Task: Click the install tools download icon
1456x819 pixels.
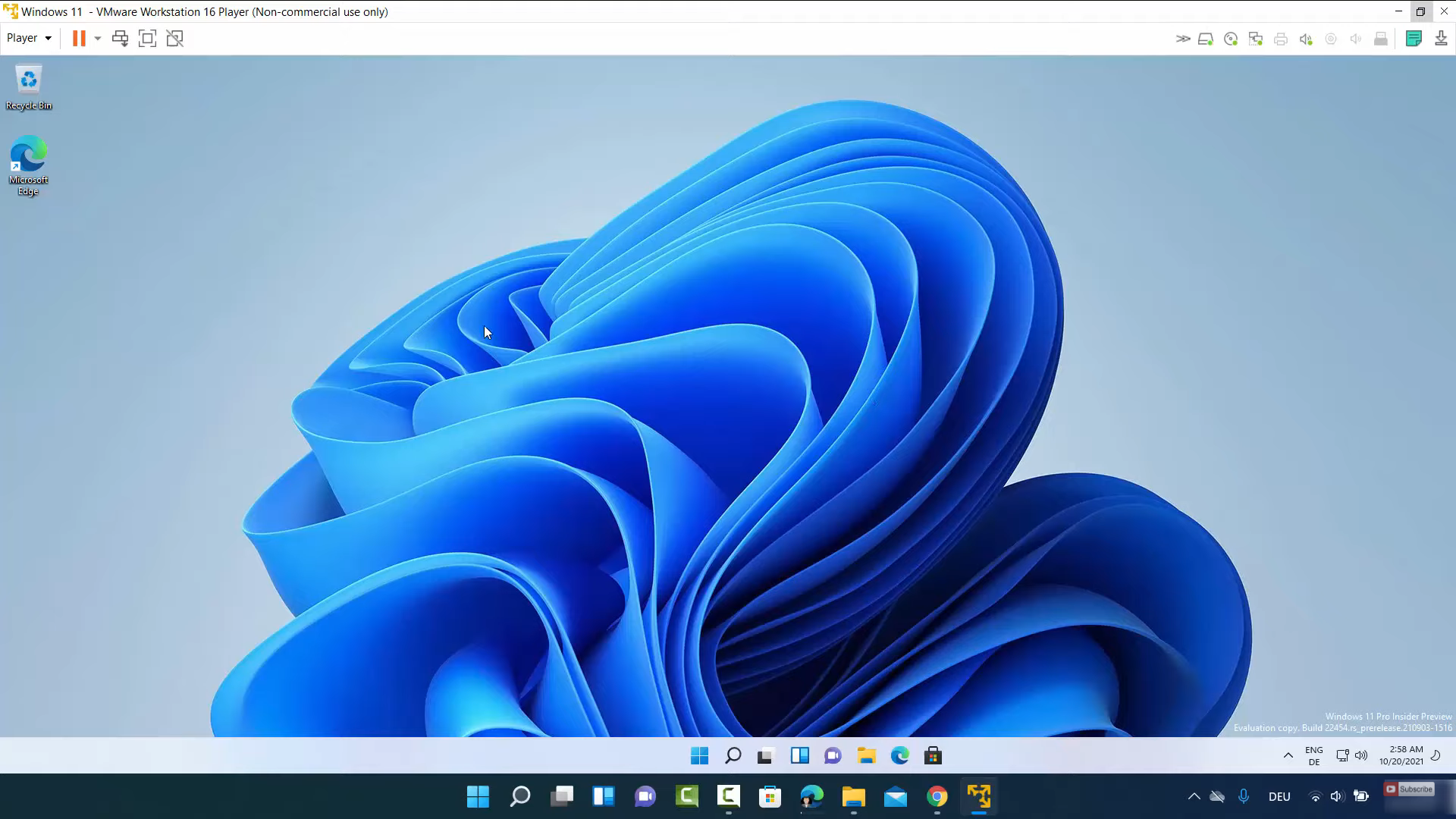Action: 1441,39
